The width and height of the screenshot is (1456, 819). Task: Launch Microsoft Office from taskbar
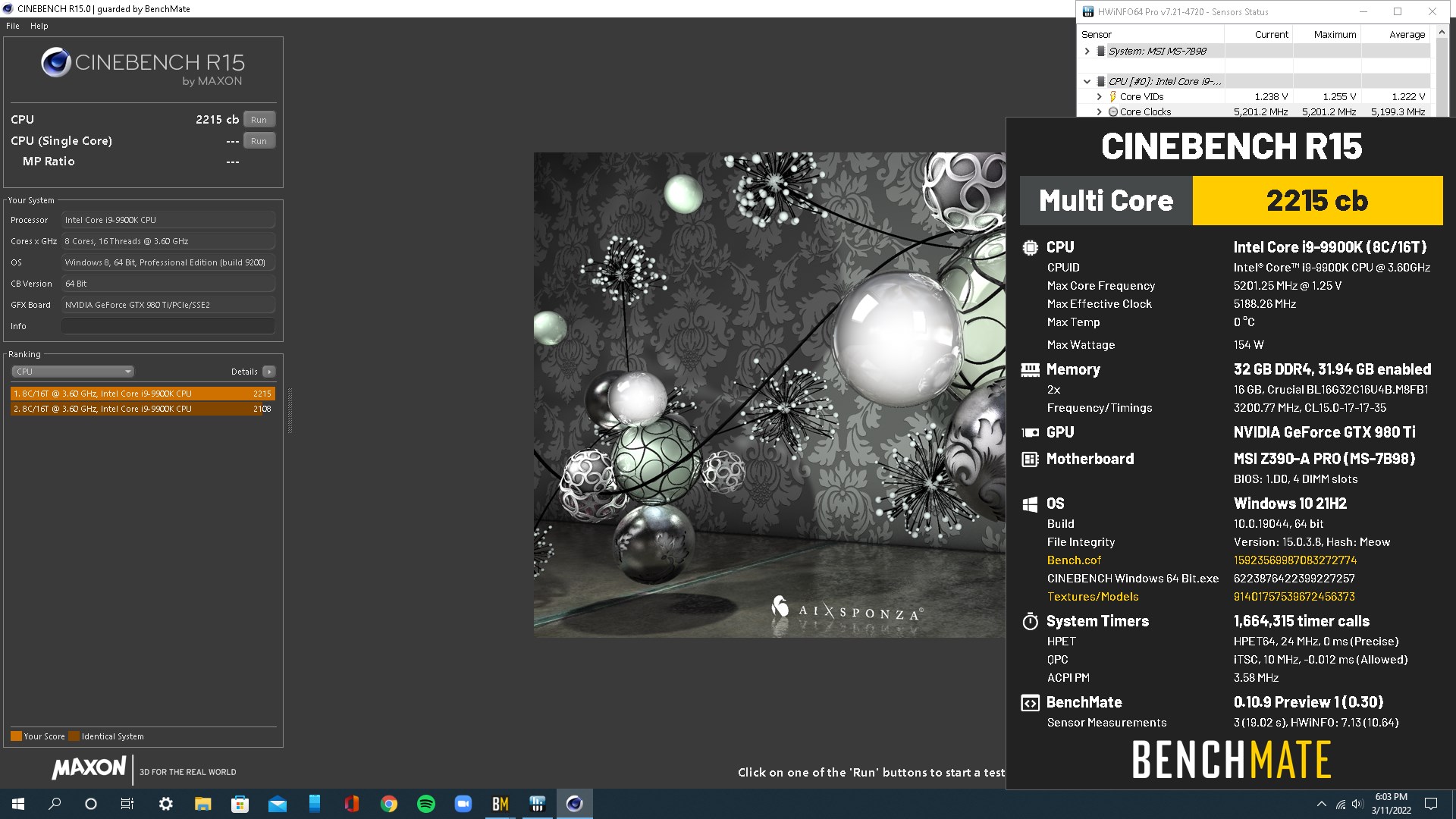tap(351, 804)
